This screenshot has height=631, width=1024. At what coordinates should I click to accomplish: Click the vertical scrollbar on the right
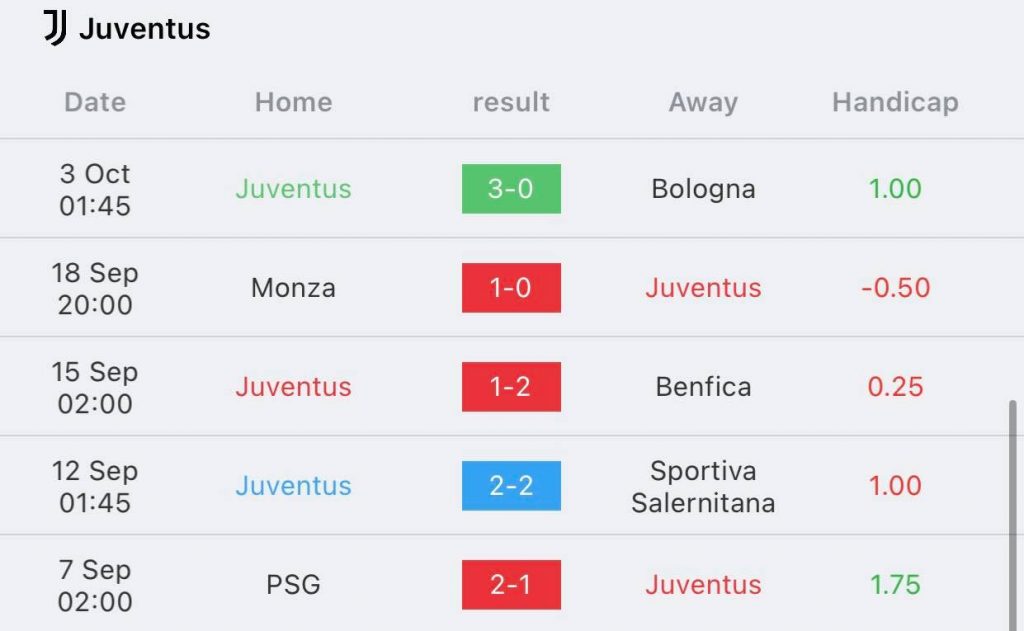pyautogui.click(x=1012, y=515)
